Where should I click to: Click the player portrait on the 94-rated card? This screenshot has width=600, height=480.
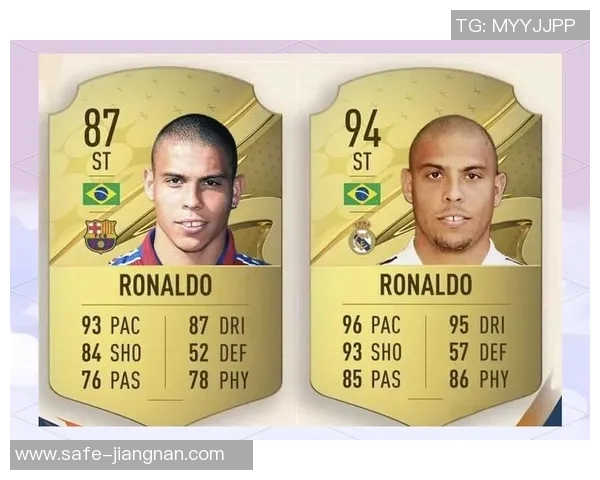(x=453, y=190)
